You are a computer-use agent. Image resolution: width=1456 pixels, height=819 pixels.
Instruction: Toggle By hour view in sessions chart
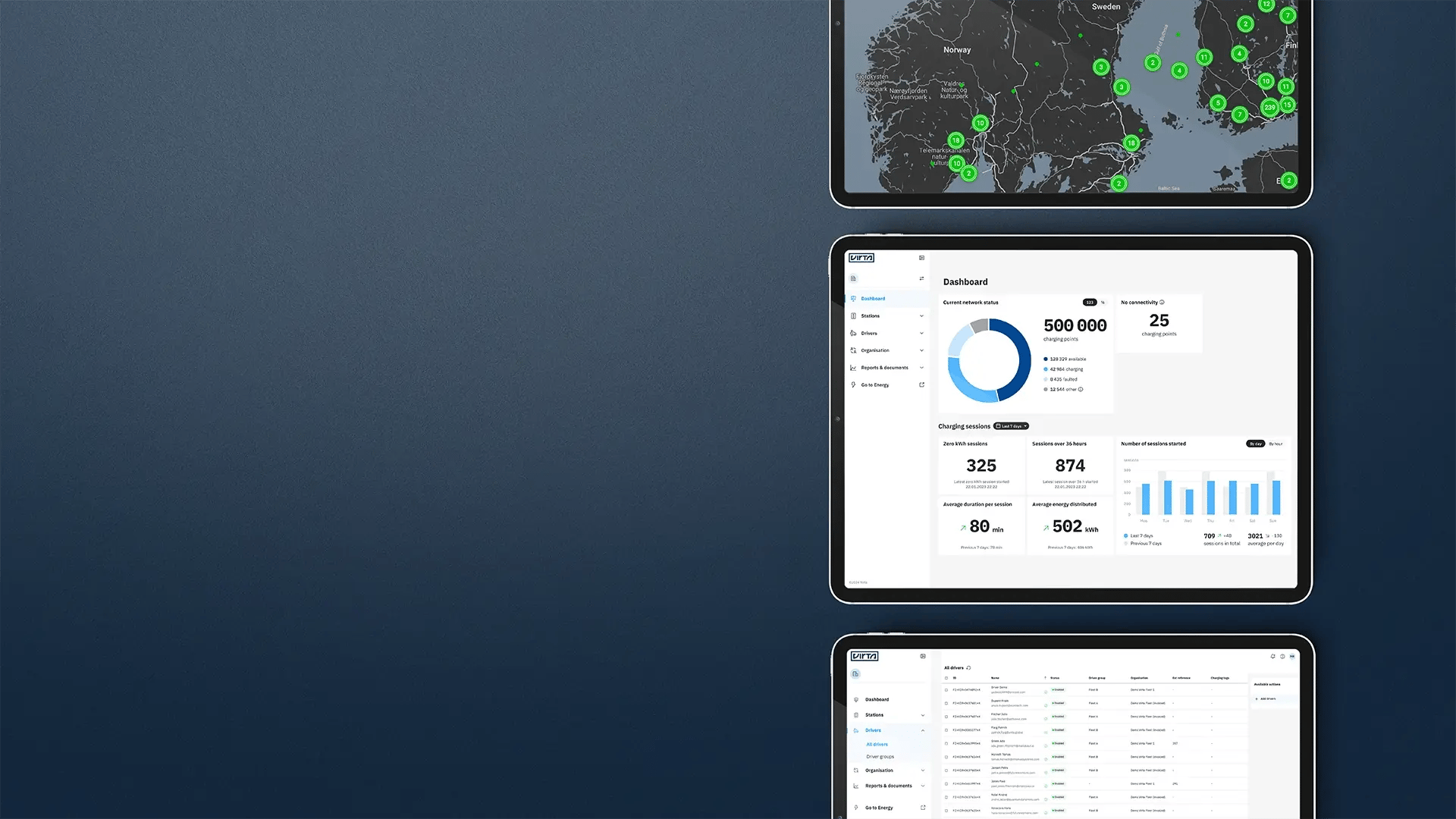click(x=1276, y=444)
